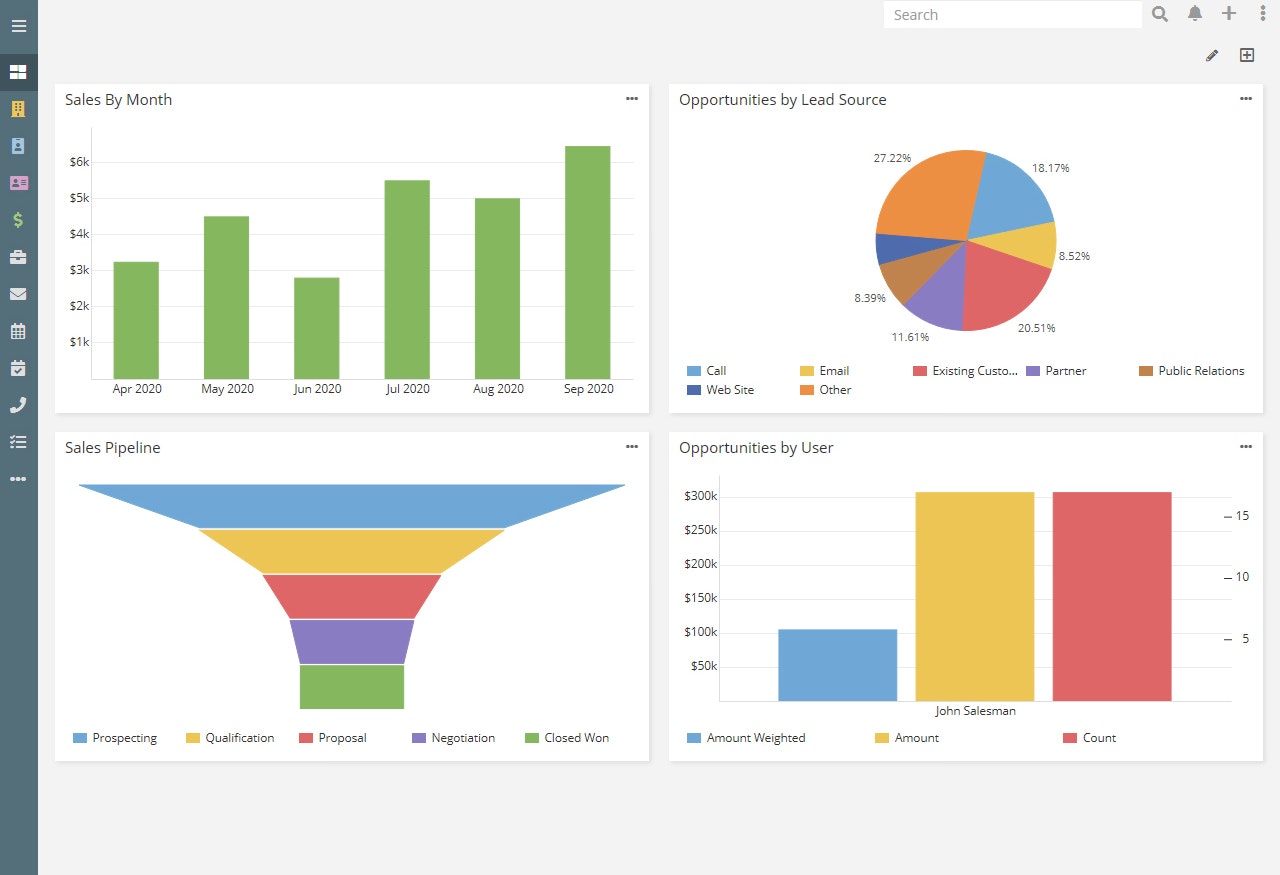Open the Calendar from the sidebar
Screen dimensions: 1280x875
click(18, 330)
